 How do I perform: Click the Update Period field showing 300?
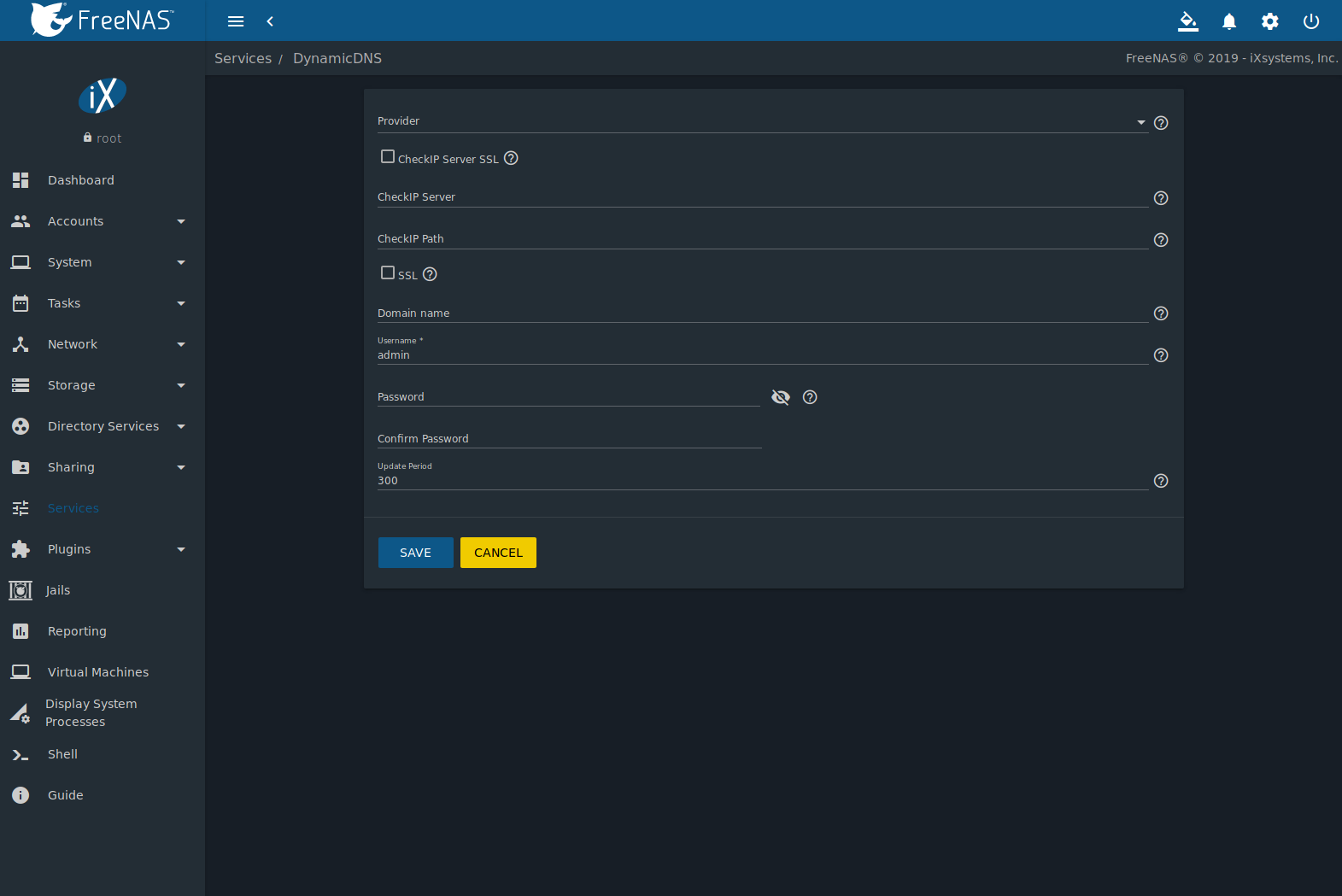(x=763, y=480)
